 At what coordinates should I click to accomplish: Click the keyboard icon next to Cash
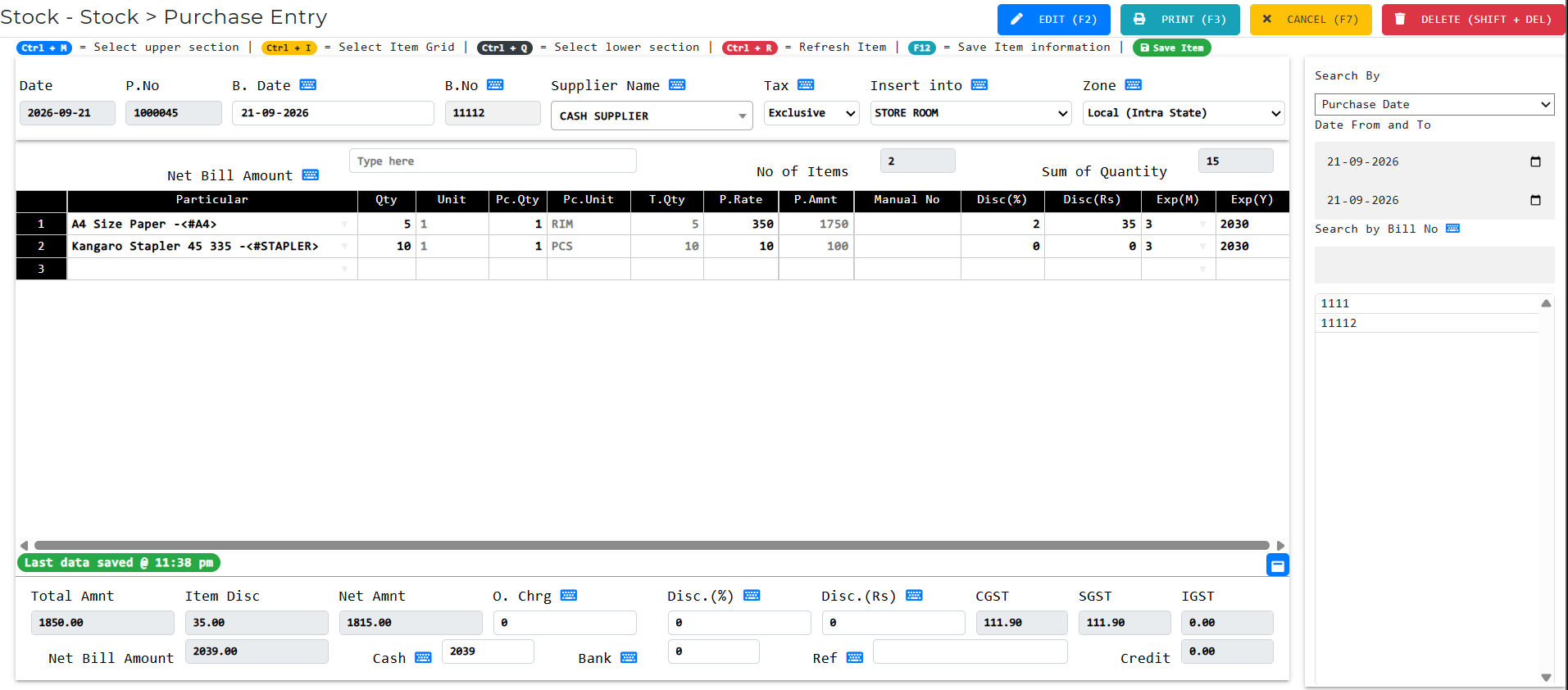[423, 658]
